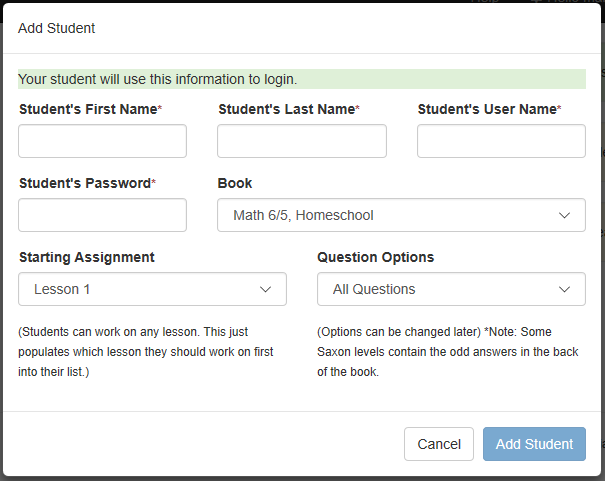Click the Question Options label
Image resolution: width=605 pixels, height=481 pixels.
point(375,257)
